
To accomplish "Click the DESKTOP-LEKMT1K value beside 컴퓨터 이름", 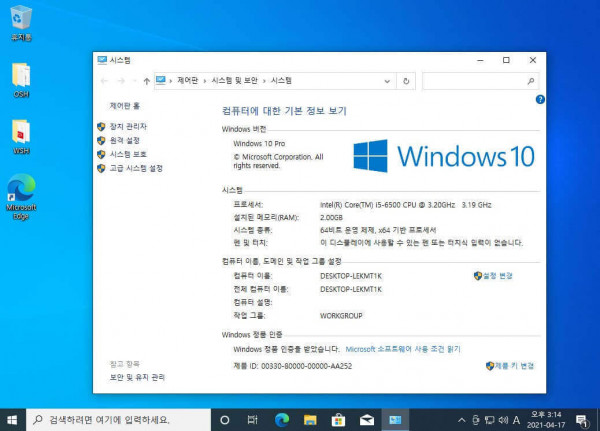I will click(351, 276).
